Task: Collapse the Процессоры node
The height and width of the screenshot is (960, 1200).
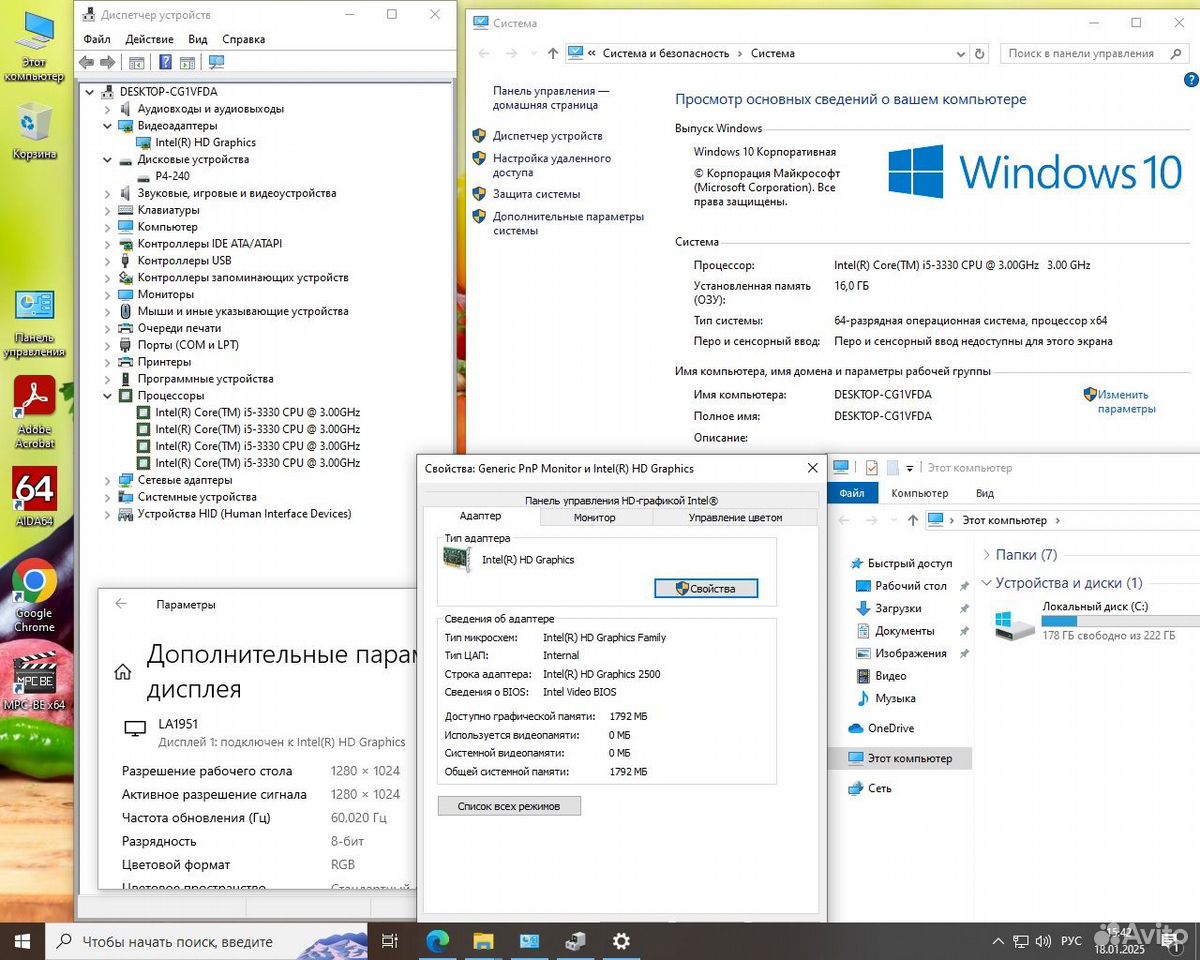Action: (x=108, y=395)
